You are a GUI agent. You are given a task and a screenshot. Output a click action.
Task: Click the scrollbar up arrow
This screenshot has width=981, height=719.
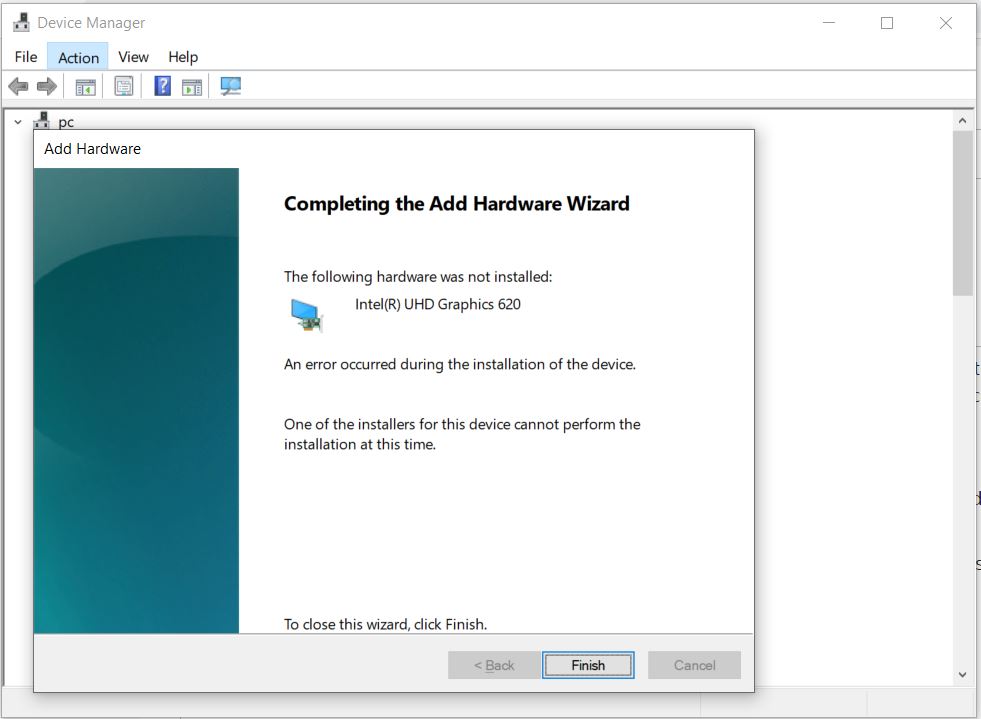pos(963,118)
